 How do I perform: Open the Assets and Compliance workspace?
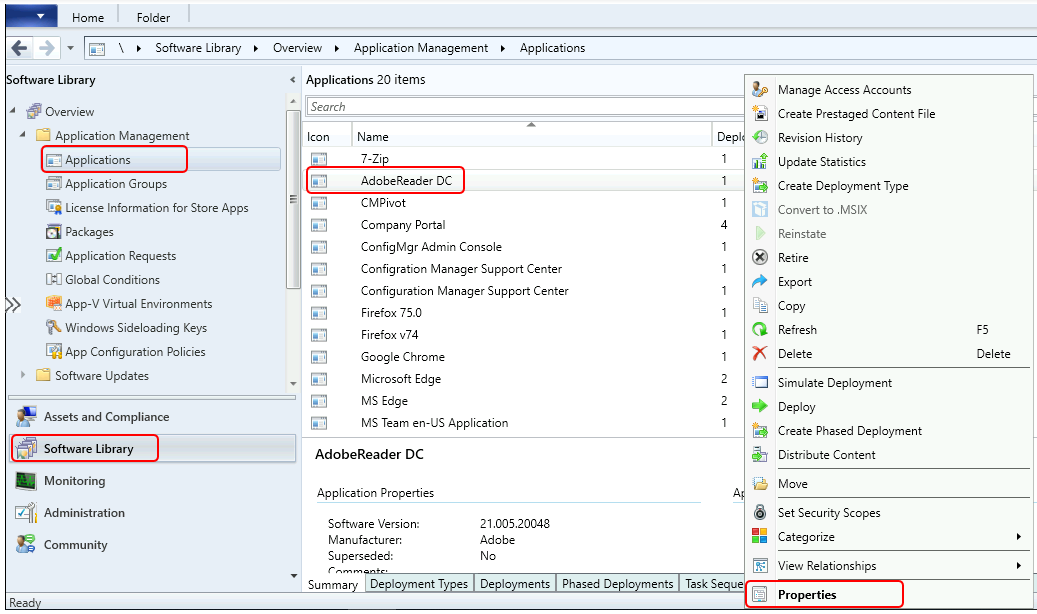[x=25, y=417]
